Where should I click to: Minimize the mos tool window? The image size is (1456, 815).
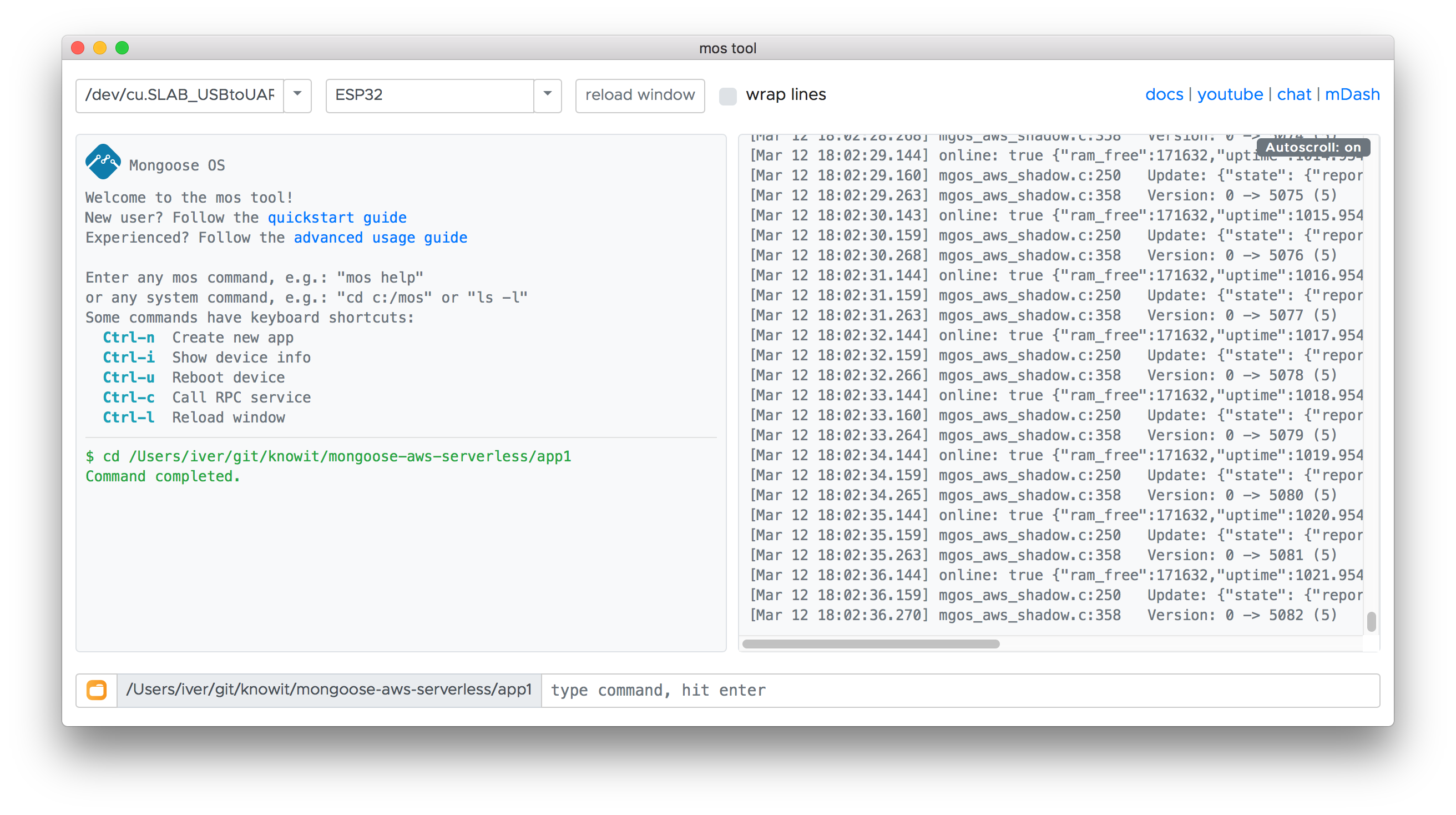click(100, 48)
